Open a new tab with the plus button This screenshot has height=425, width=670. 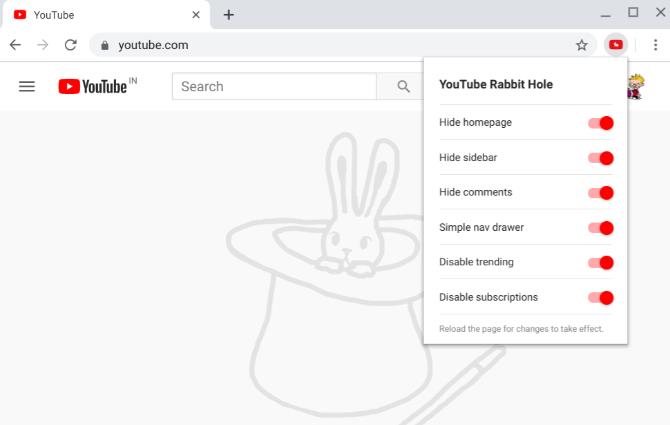pyautogui.click(x=228, y=15)
